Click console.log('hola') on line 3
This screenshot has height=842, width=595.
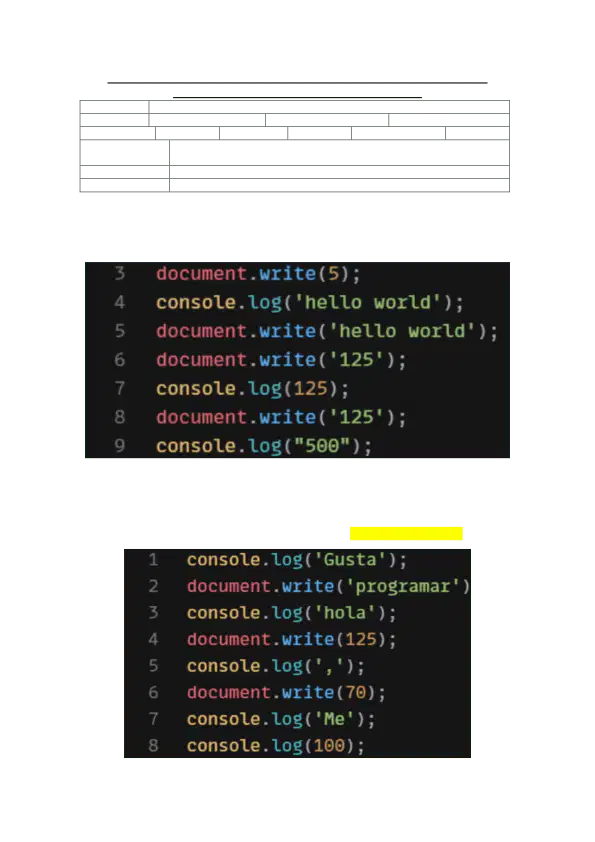coord(291,613)
